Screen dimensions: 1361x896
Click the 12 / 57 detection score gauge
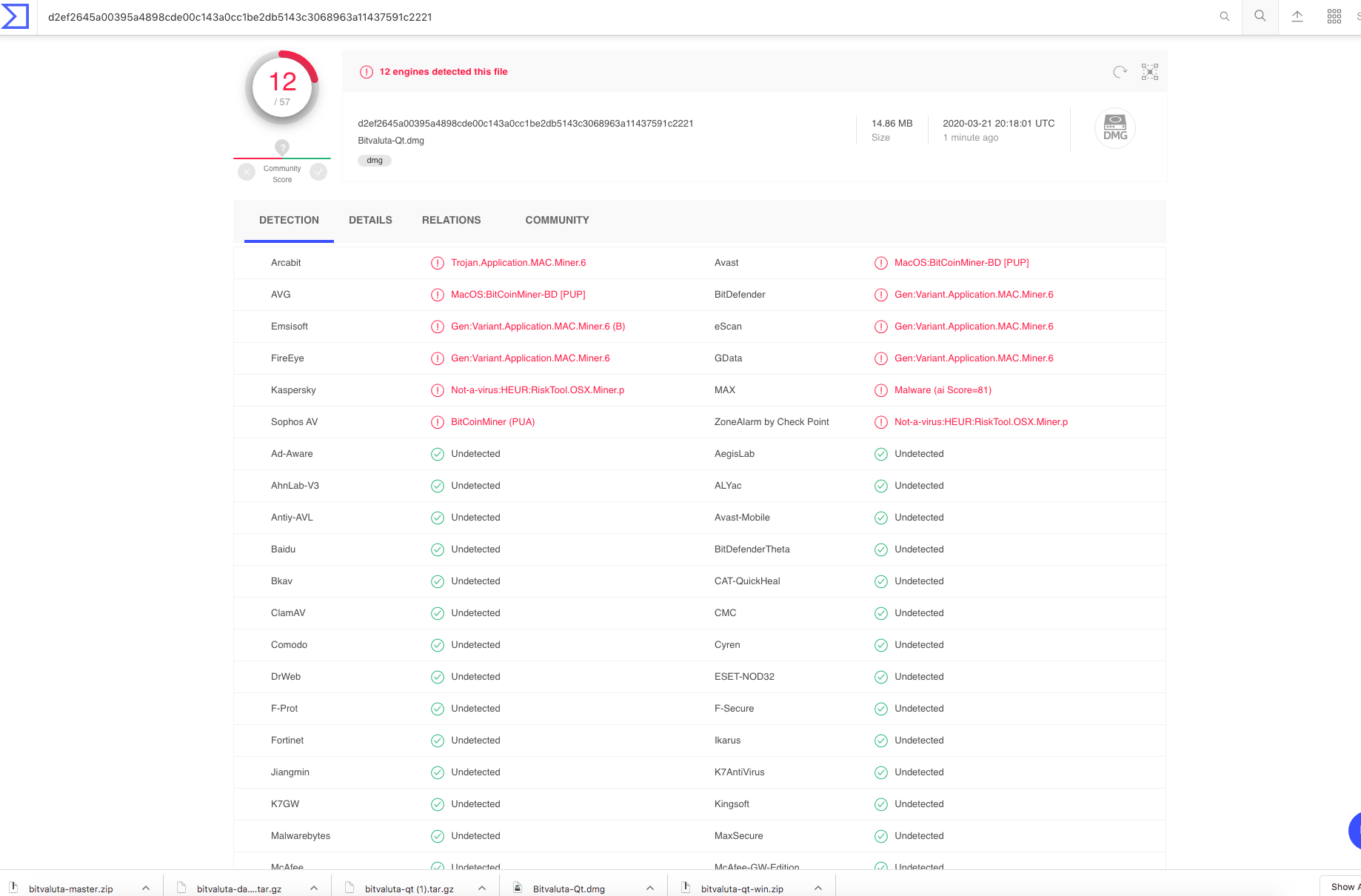pos(282,88)
